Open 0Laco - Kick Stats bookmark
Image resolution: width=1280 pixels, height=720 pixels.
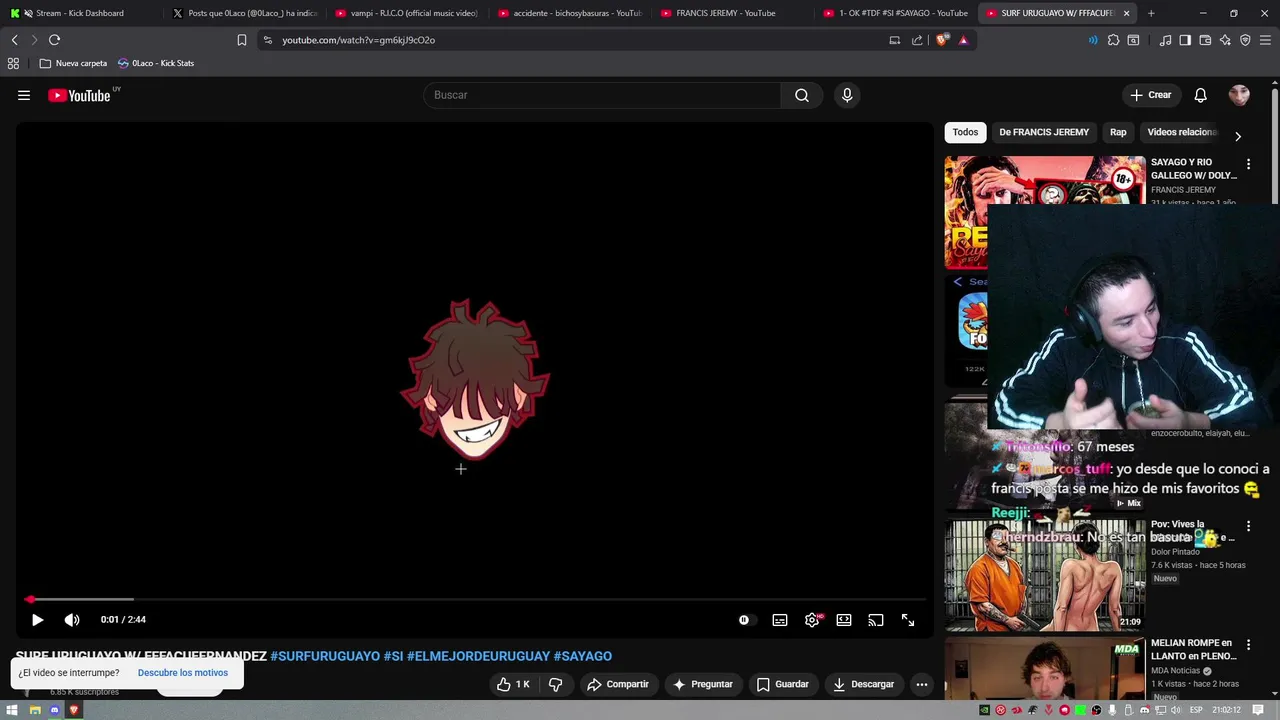coord(155,63)
